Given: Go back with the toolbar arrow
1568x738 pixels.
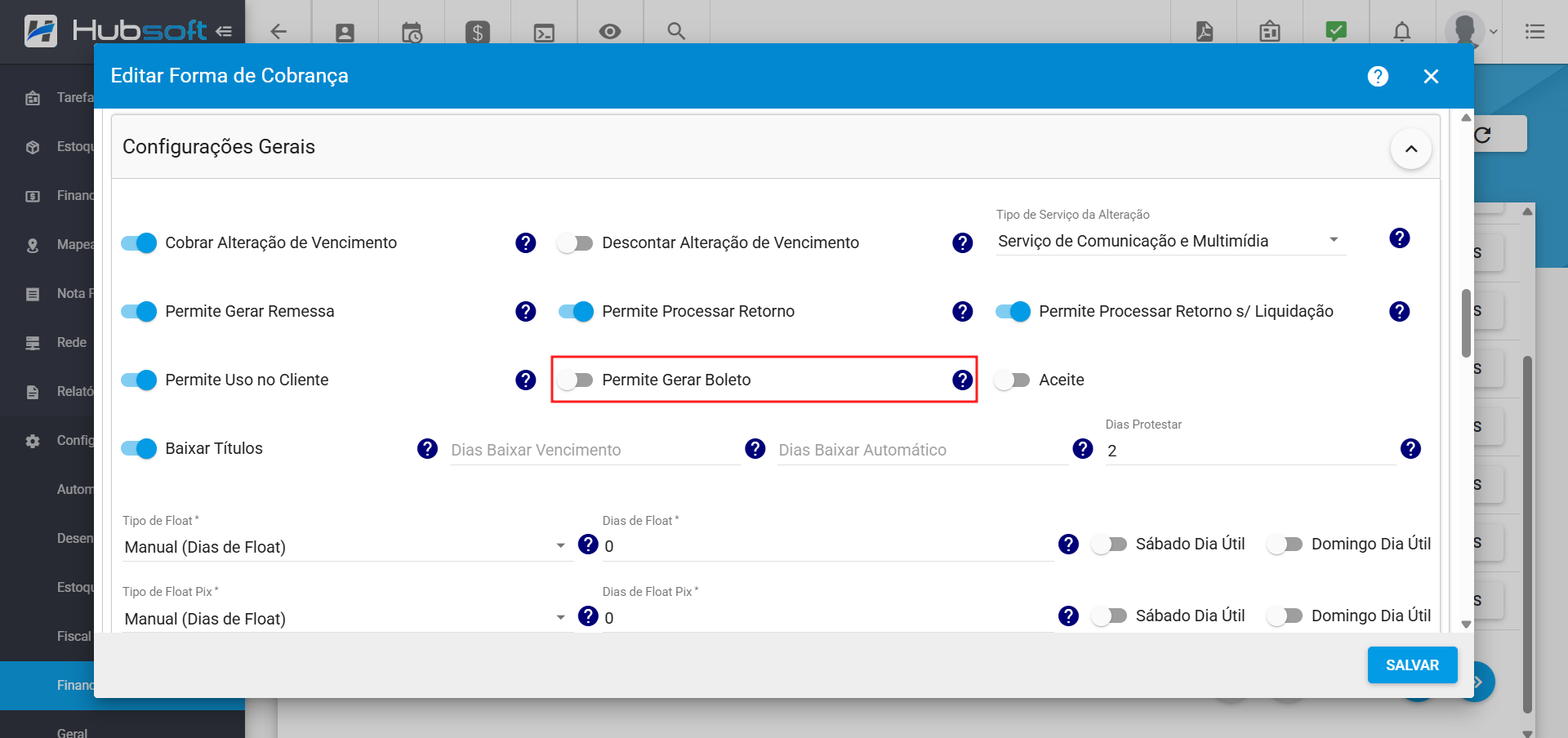Looking at the screenshot, I should 278,32.
